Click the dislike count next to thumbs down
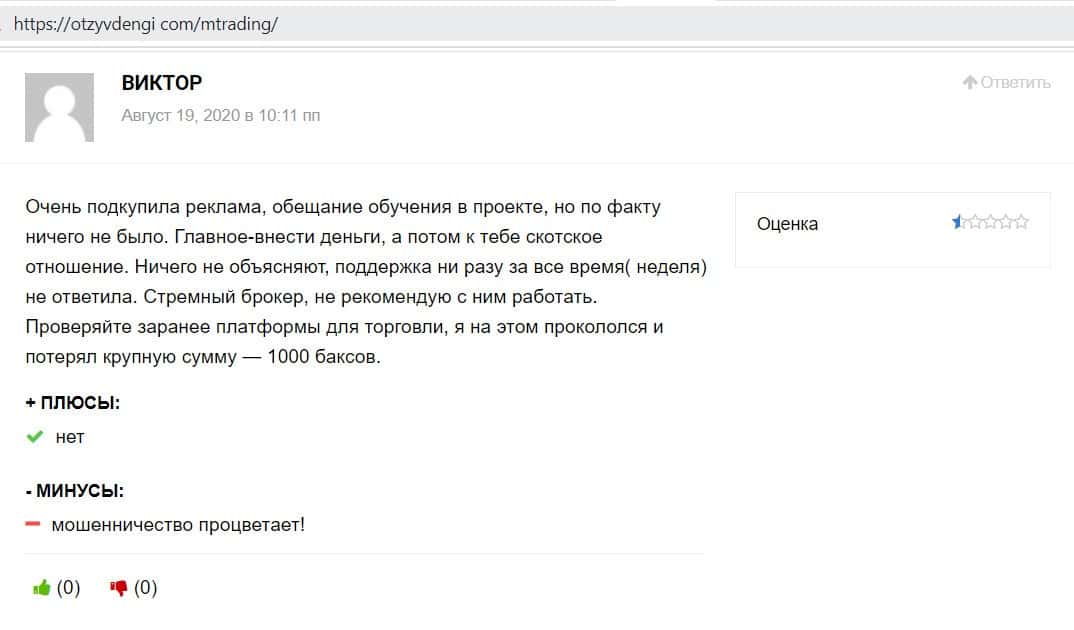The width and height of the screenshot is (1074, 630). [146, 588]
